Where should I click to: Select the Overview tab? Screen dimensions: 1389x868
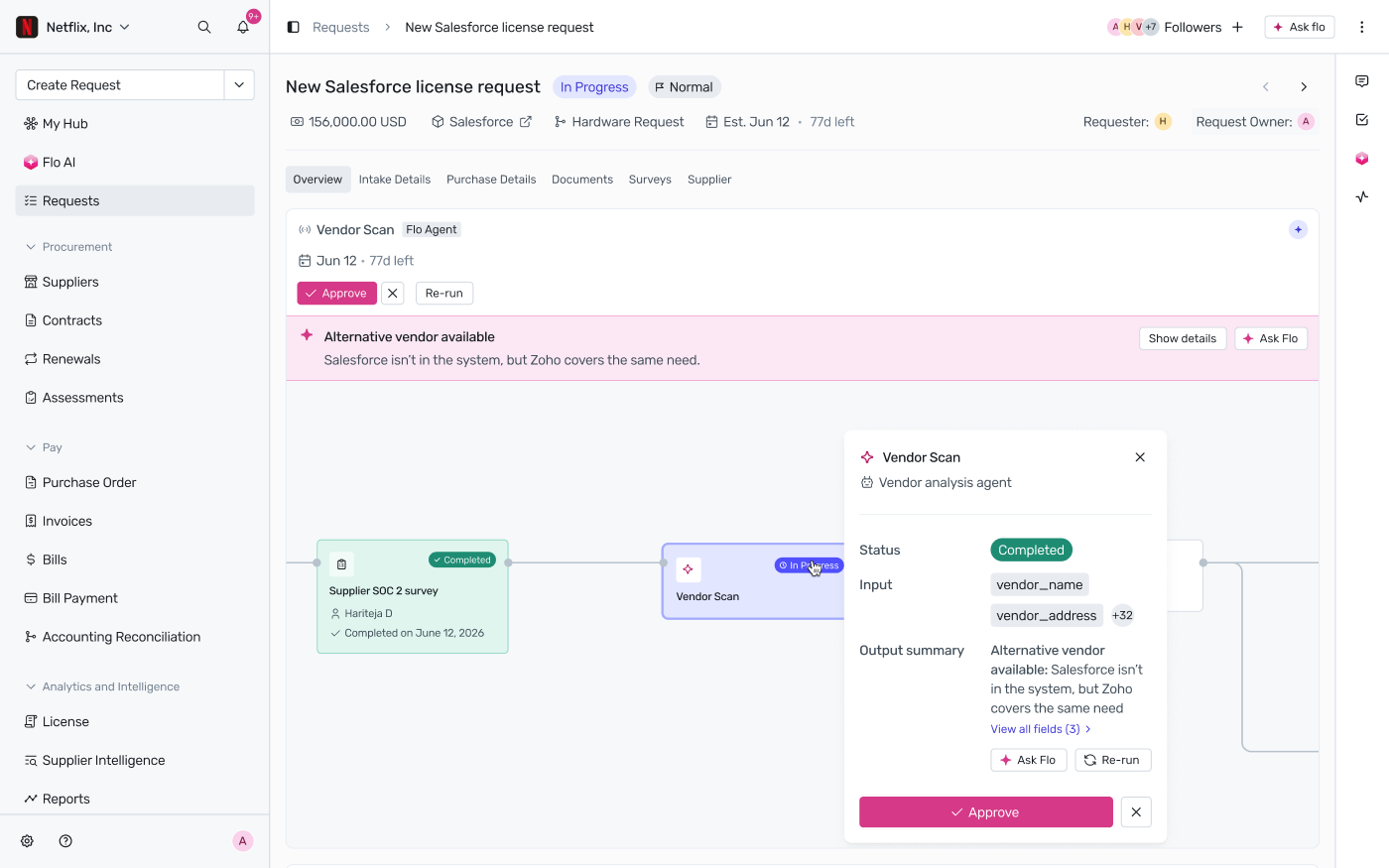click(317, 180)
